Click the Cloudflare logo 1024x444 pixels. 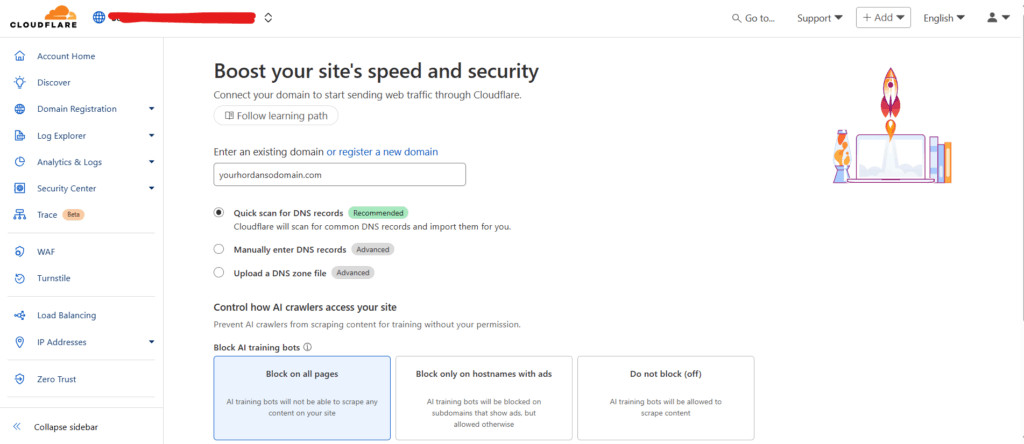pos(44,17)
